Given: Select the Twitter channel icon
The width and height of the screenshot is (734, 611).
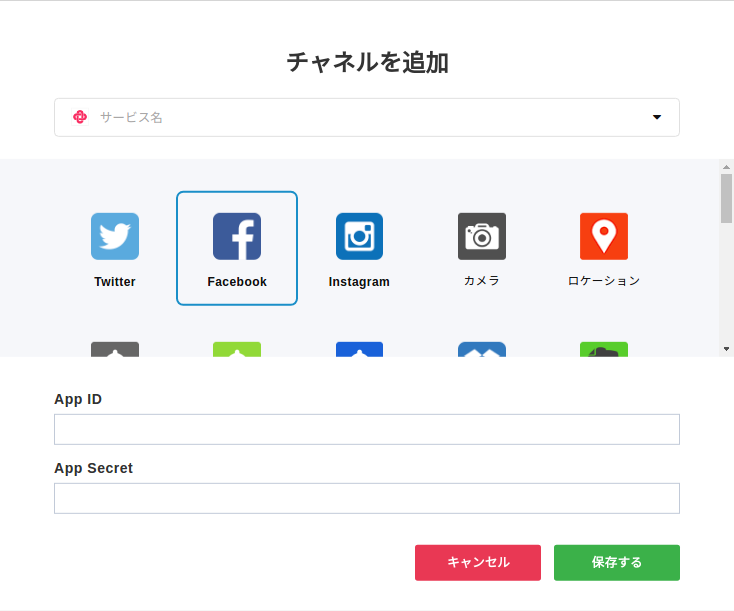Looking at the screenshot, I should click(115, 236).
